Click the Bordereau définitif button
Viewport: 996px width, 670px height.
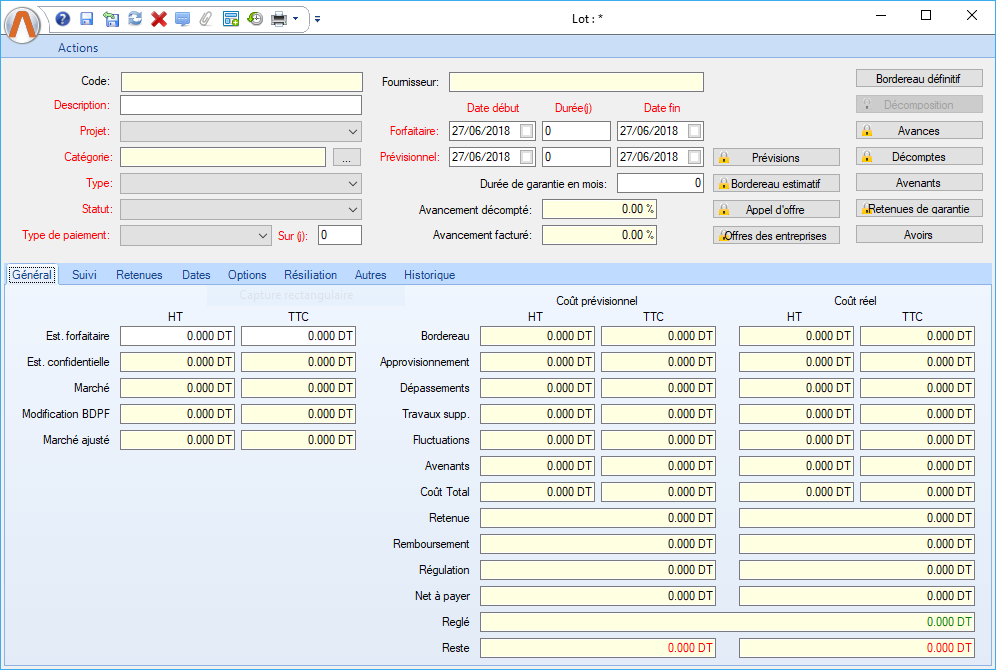pos(919,78)
